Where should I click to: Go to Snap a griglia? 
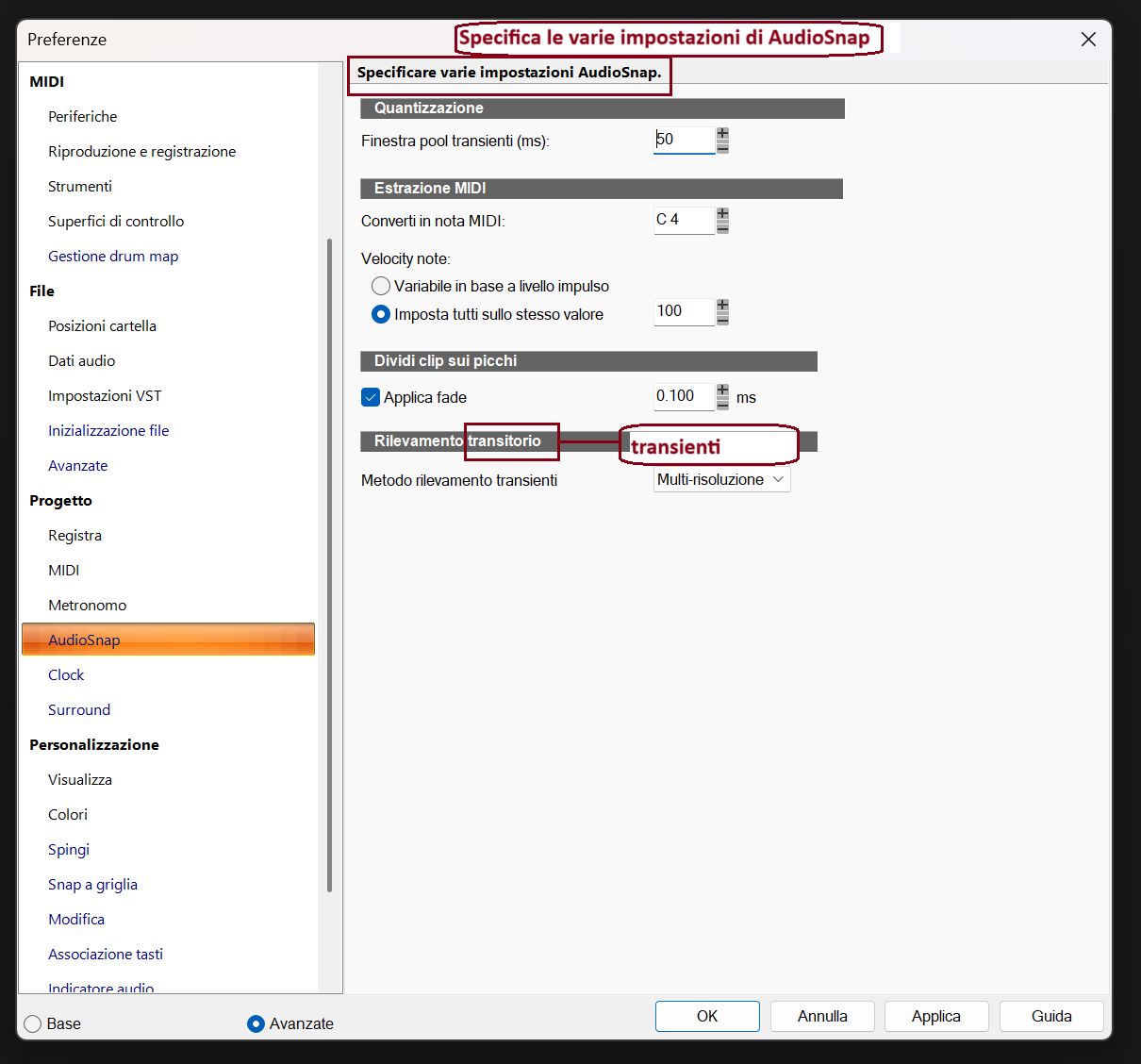pos(92,884)
